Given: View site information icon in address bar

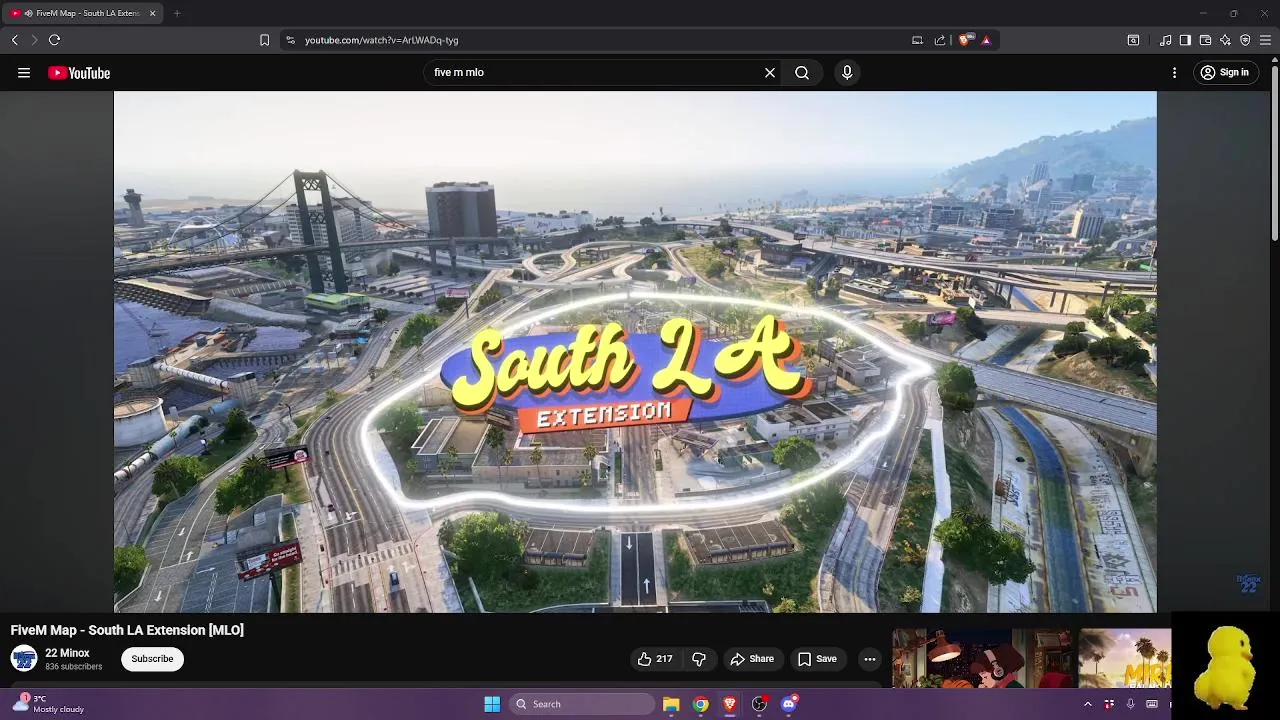Looking at the screenshot, I should (x=290, y=40).
